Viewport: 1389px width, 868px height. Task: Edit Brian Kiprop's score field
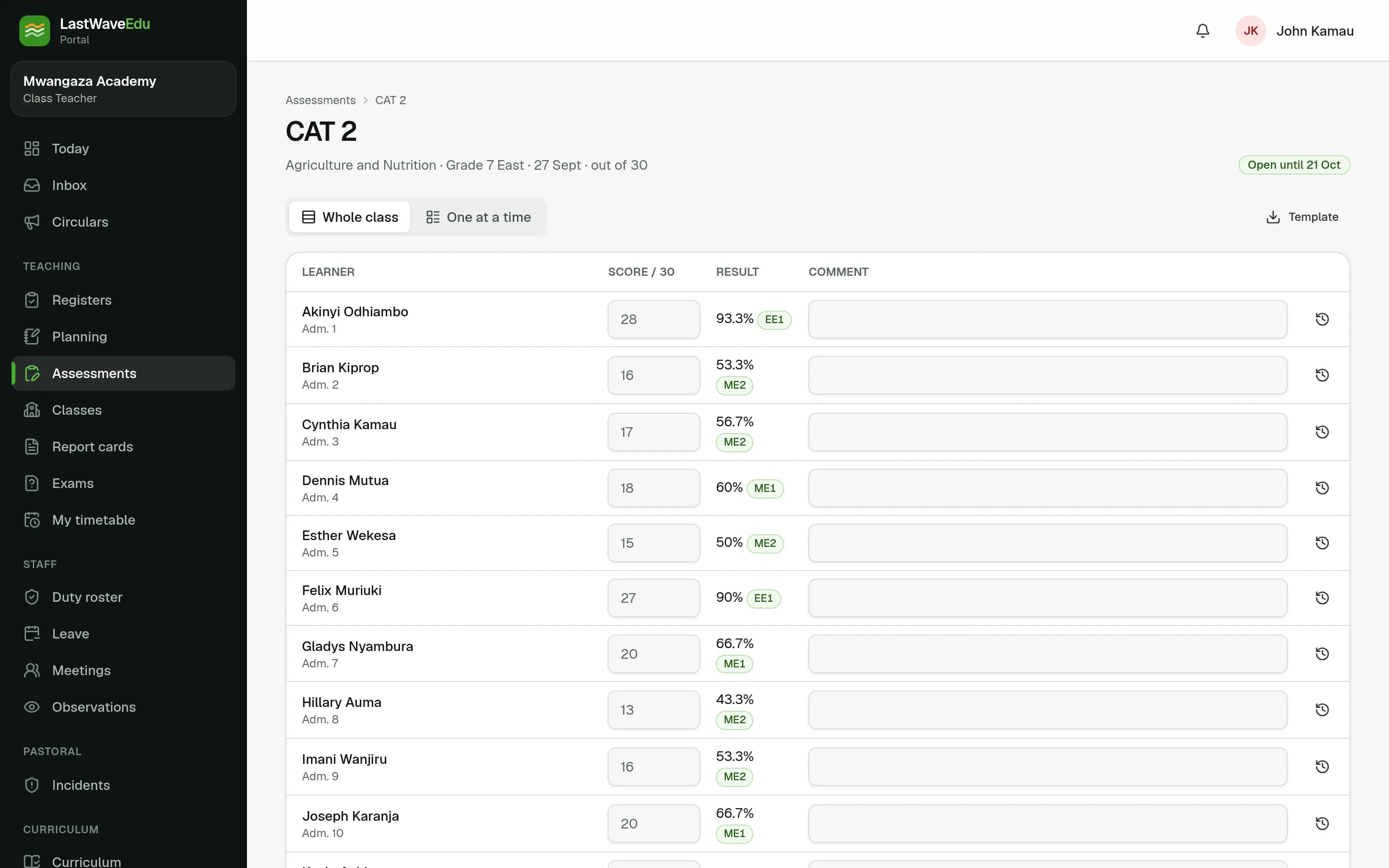pyautogui.click(x=654, y=376)
